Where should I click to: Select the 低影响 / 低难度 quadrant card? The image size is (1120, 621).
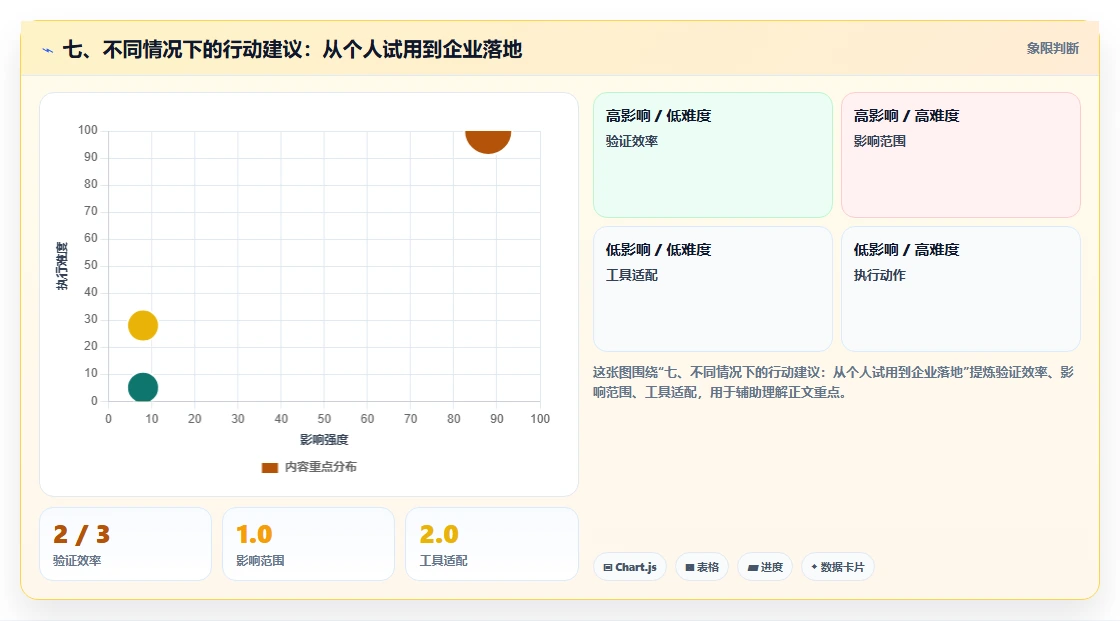coord(713,289)
